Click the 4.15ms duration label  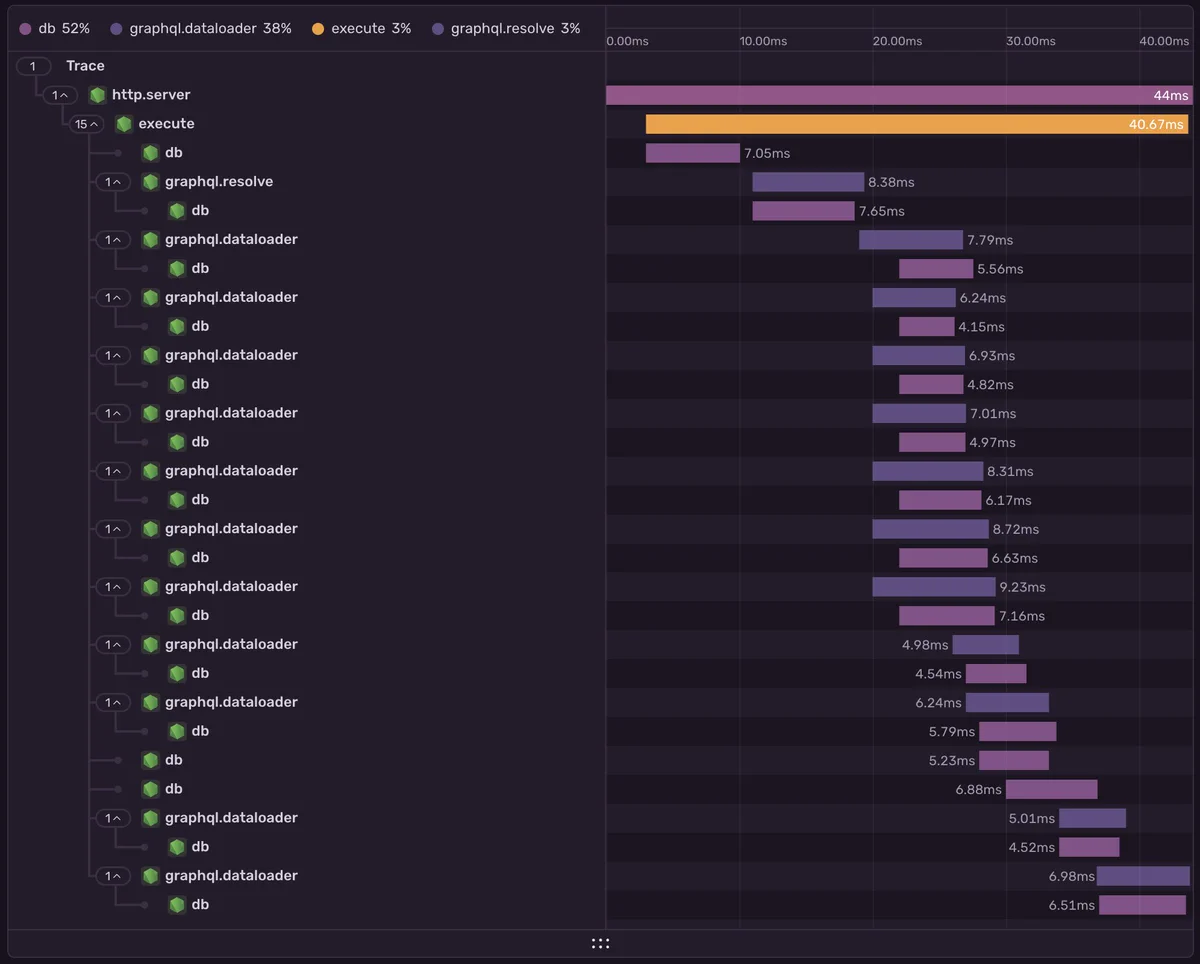tap(981, 327)
